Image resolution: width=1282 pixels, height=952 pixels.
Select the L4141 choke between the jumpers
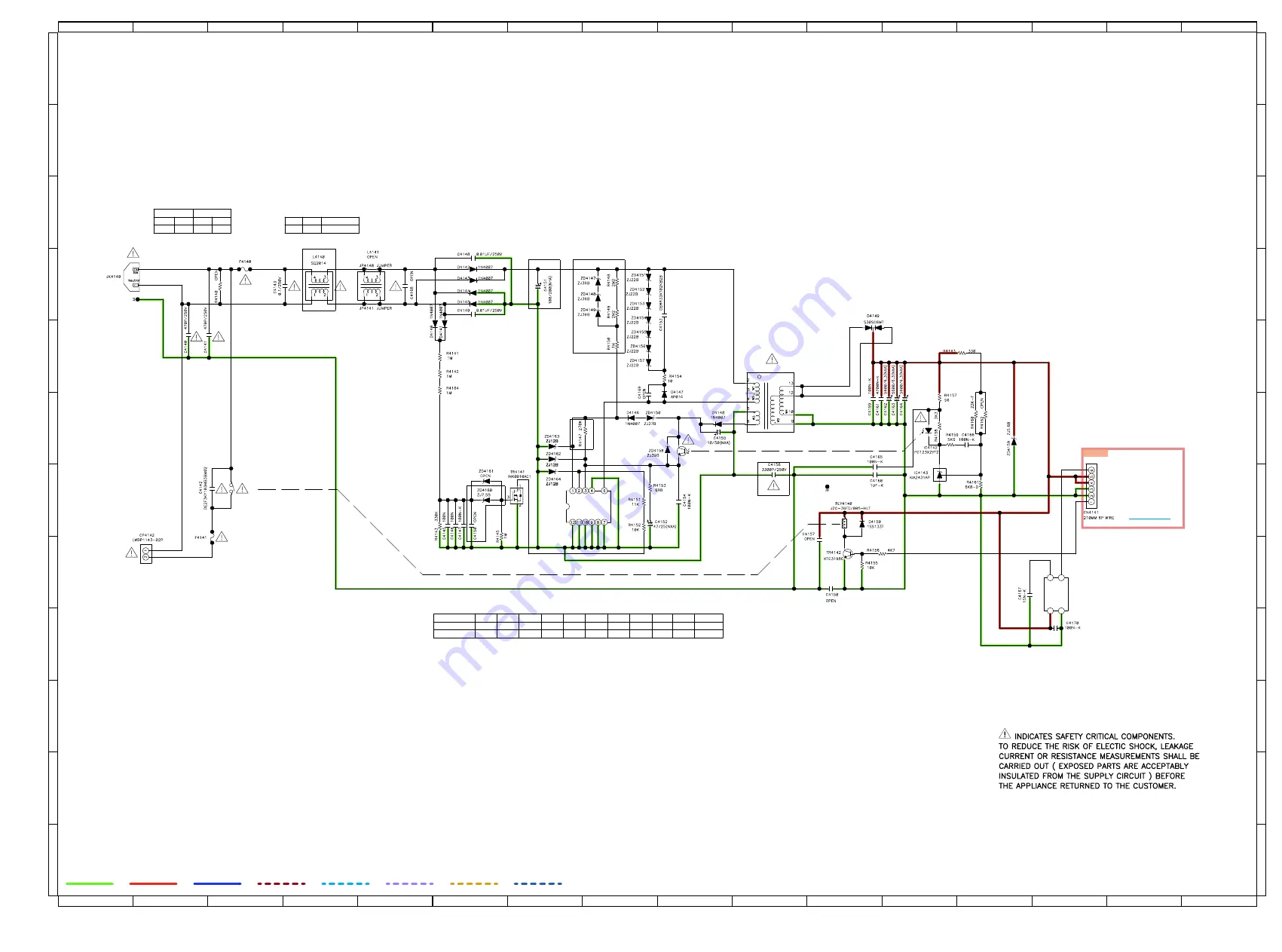371,286
